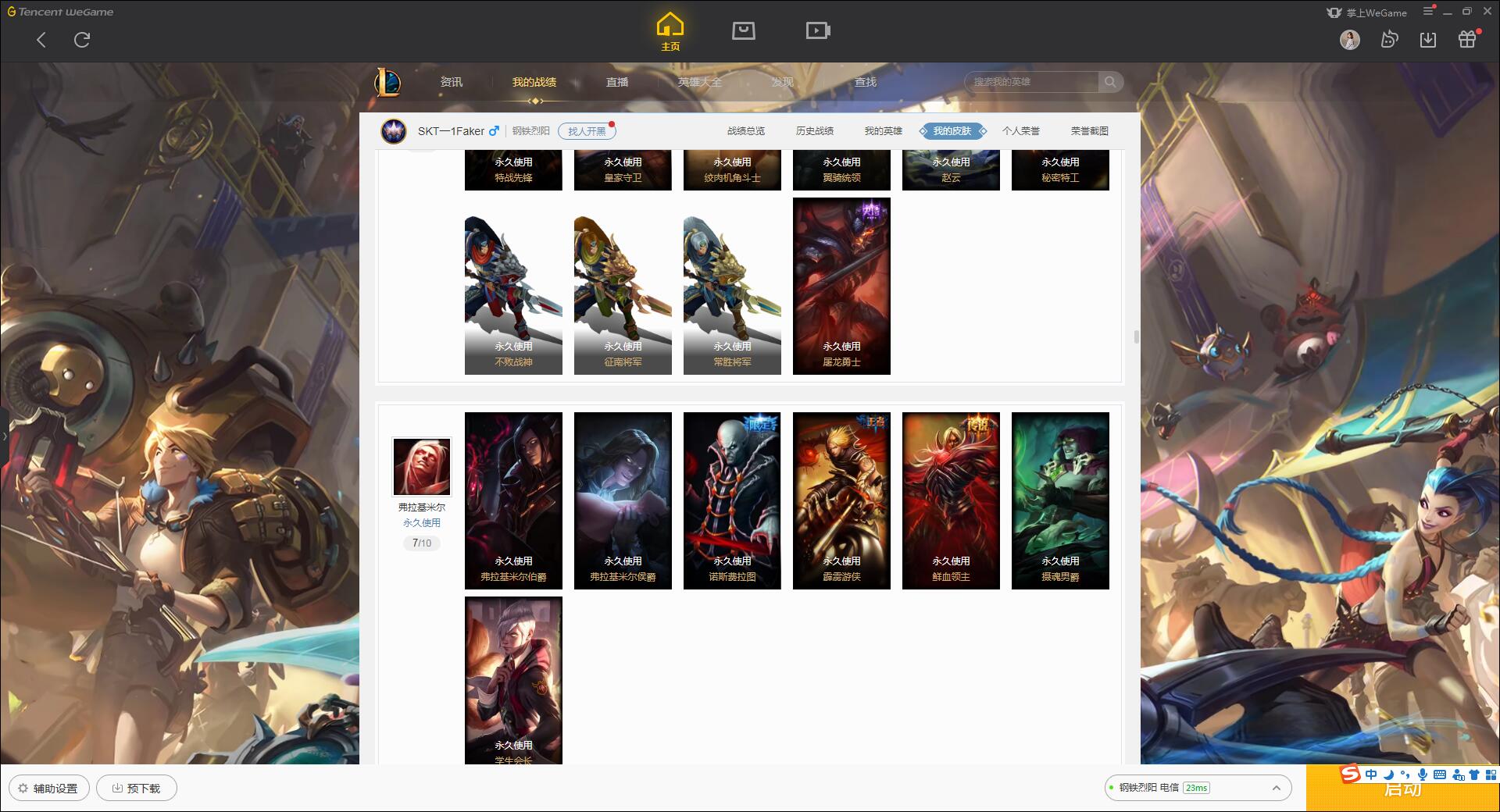Viewport: 1500px width, 812px height.
Task: Focus the 搜索我的英雄 search field
Action: pos(1033,82)
